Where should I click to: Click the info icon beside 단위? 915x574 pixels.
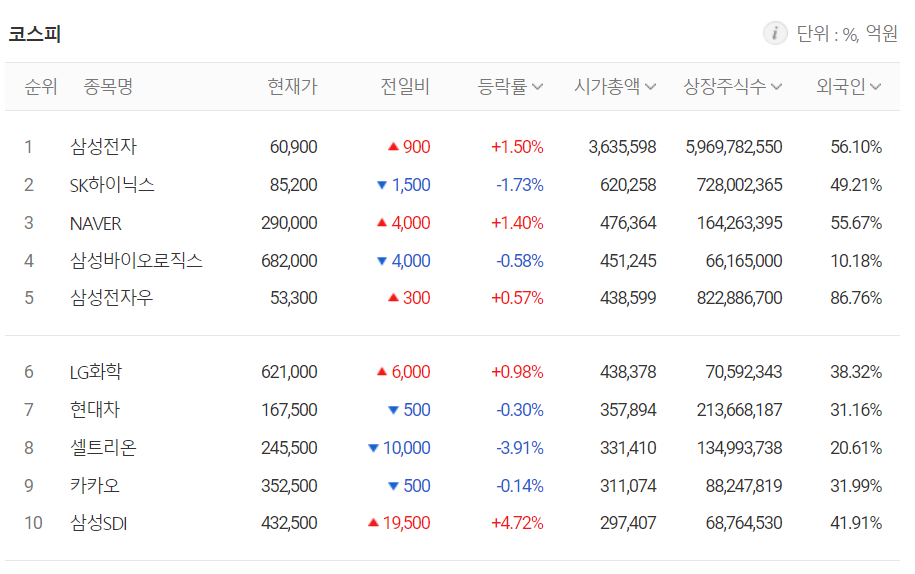775,33
